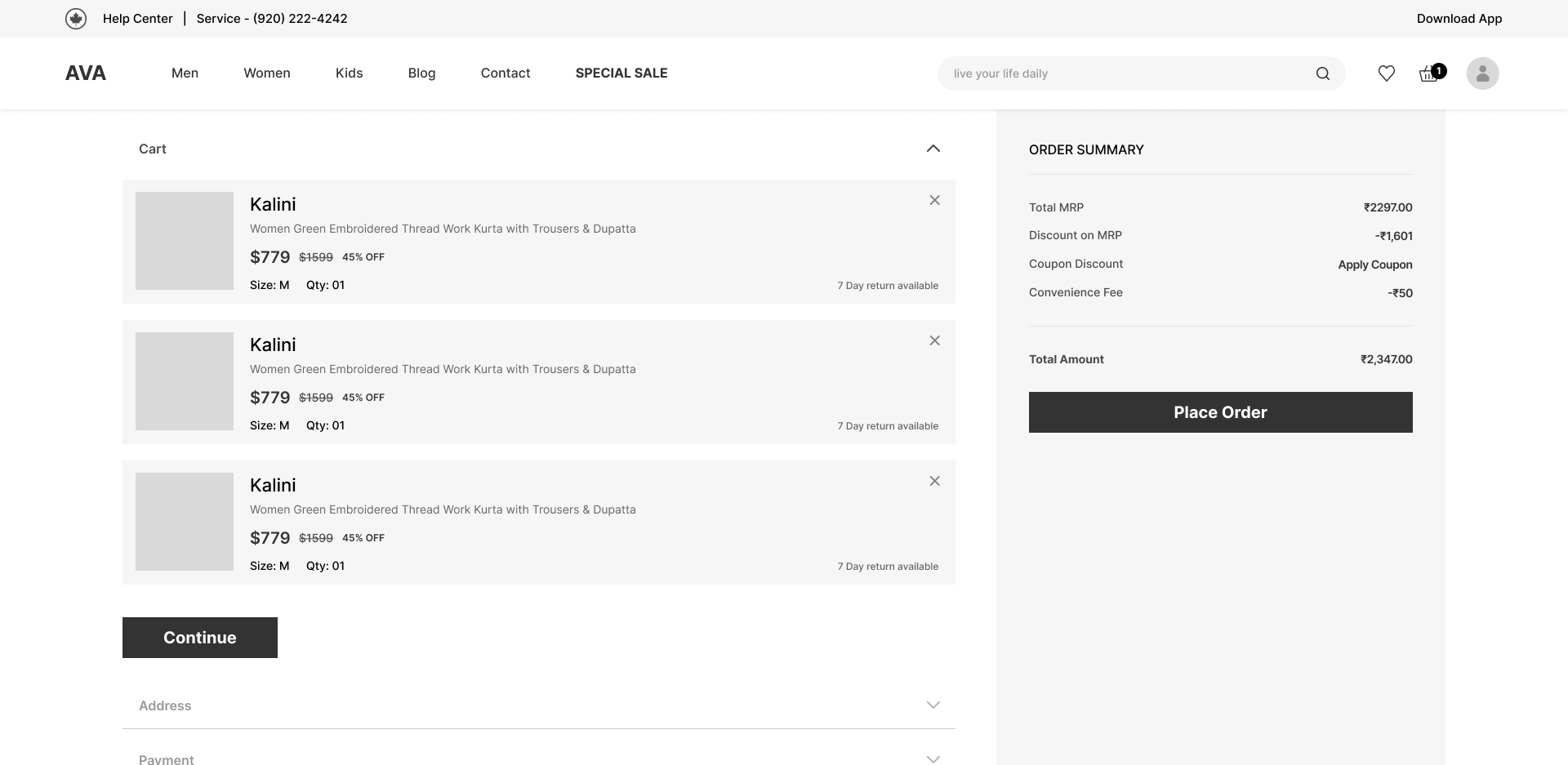This screenshot has width=1568, height=765.
Task: Open the wishlist heart icon
Action: tap(1386, 73)
